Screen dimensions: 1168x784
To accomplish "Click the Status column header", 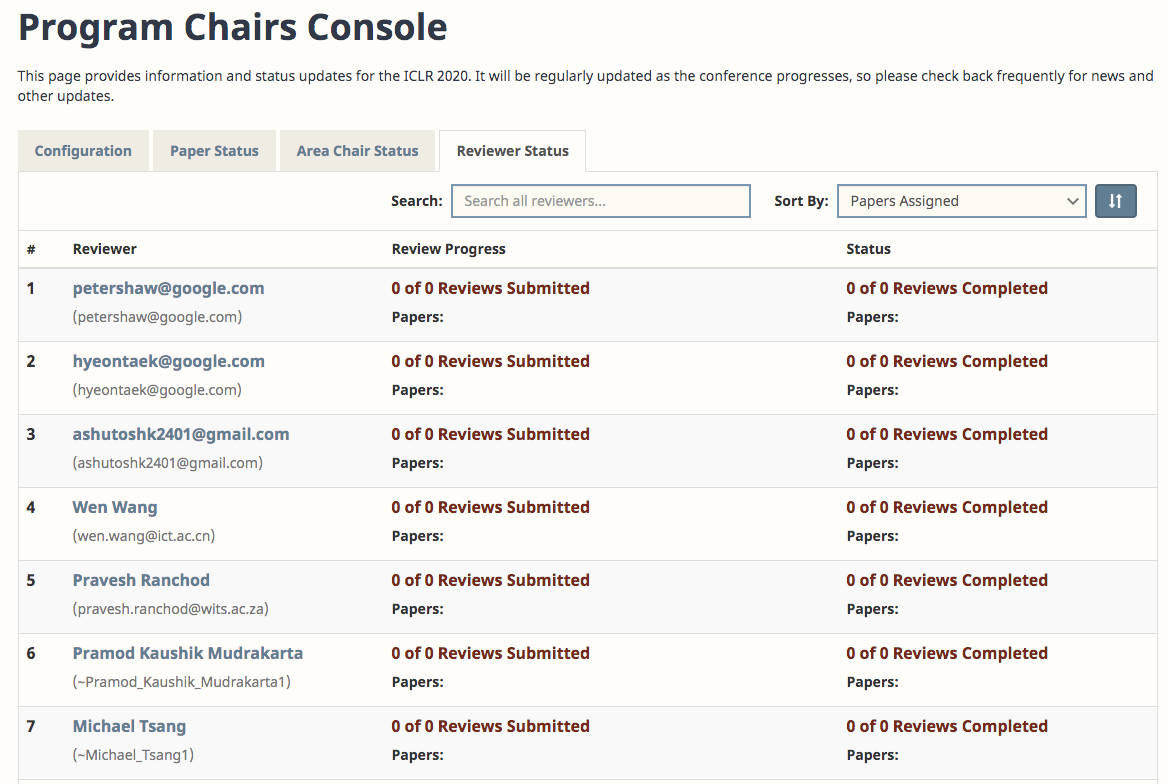I will (x=868, y=248).
